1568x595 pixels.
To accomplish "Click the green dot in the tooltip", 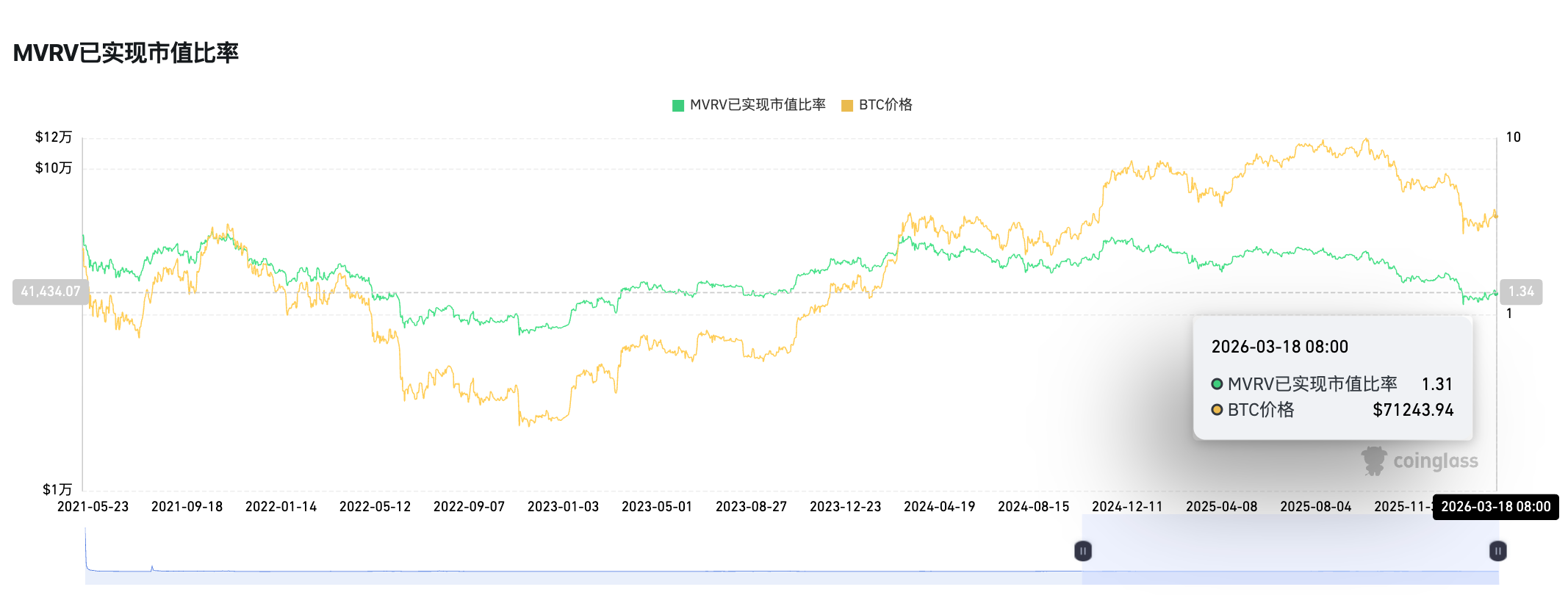I will 1217,384.
